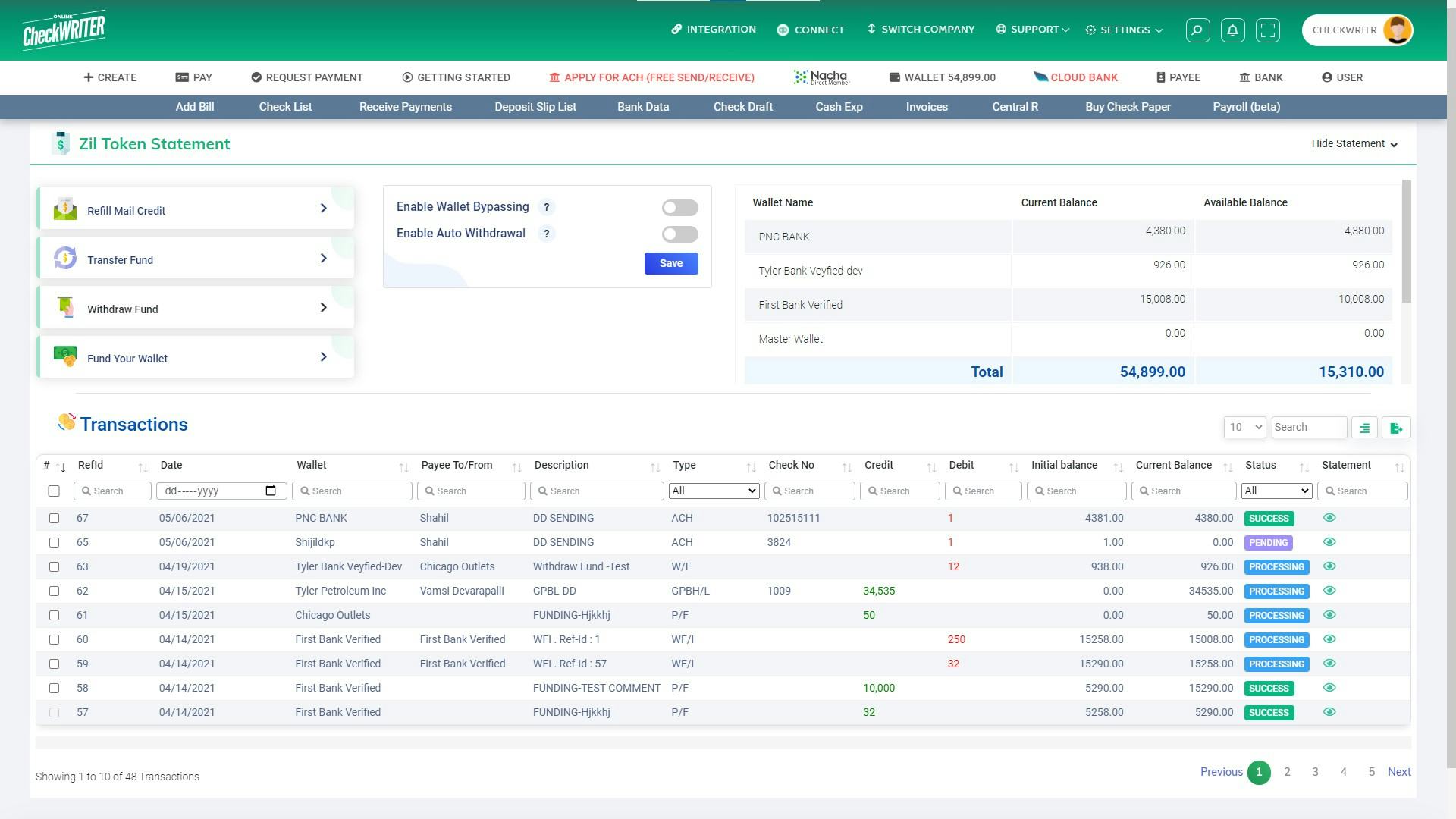Screen dimensions: 1456x819
Task: Turn on Auto Withdrawal switch
Action: (x=679, y=234)
